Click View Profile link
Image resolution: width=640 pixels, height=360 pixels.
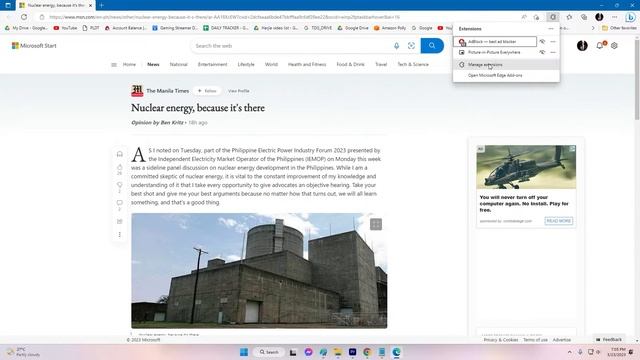(x=238, y=91)
